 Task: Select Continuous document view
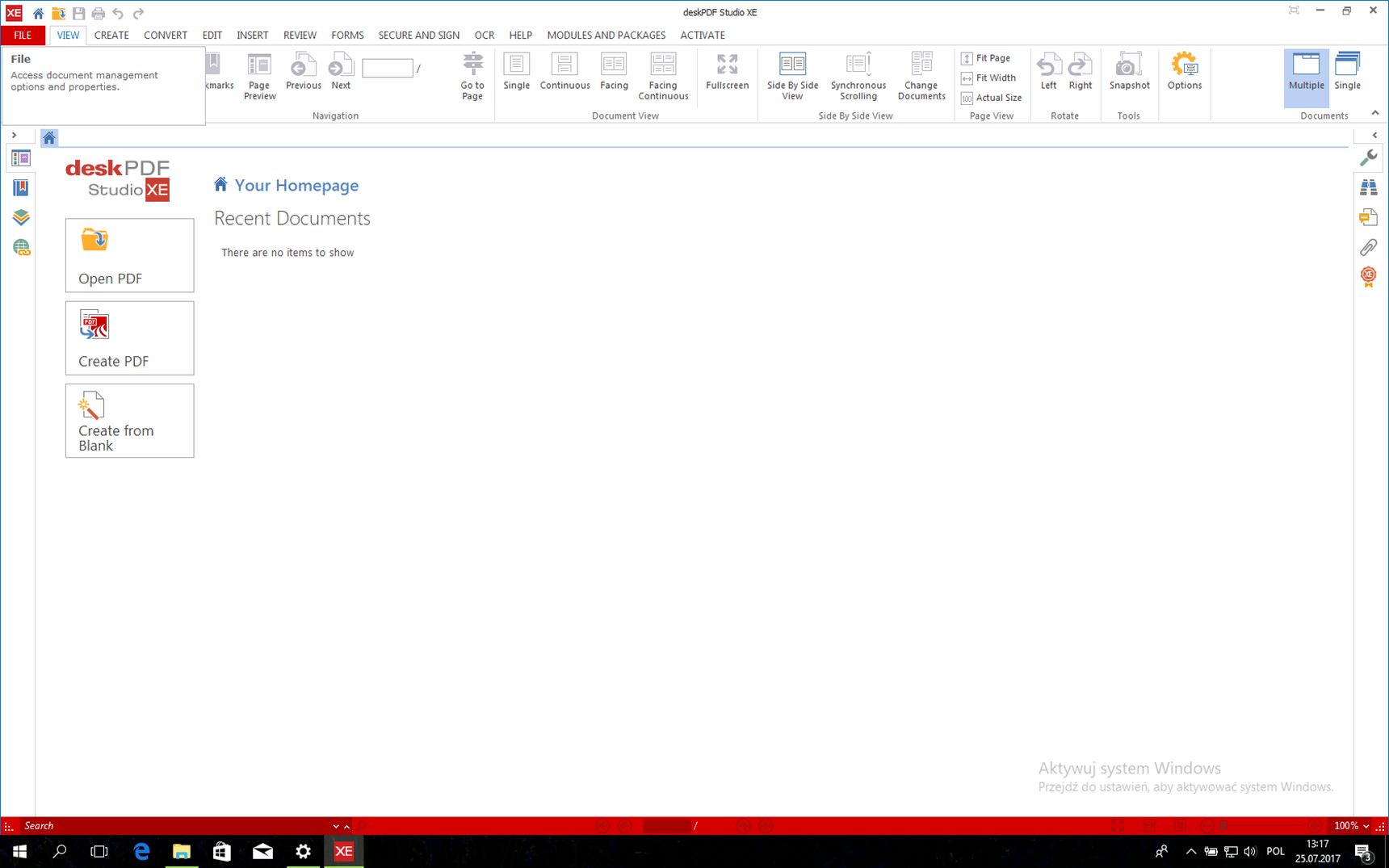coord(564,71)
